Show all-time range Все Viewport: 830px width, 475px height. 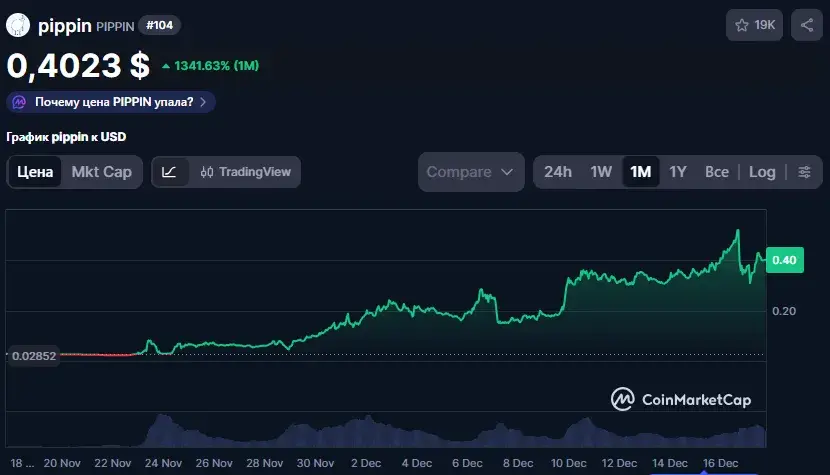(717, 172)
